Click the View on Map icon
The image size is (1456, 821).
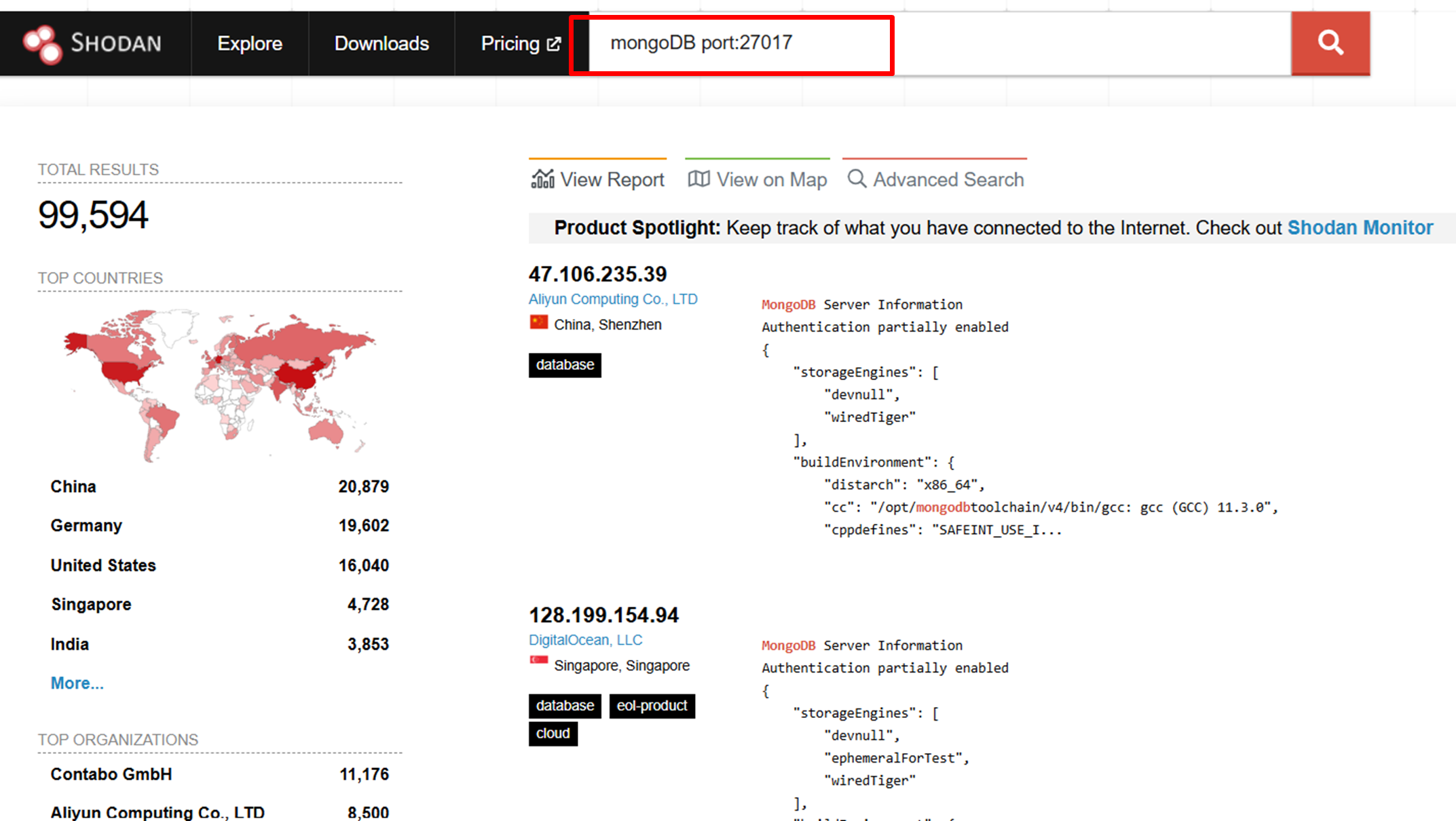pyautogui.click(x=698, y=179)
